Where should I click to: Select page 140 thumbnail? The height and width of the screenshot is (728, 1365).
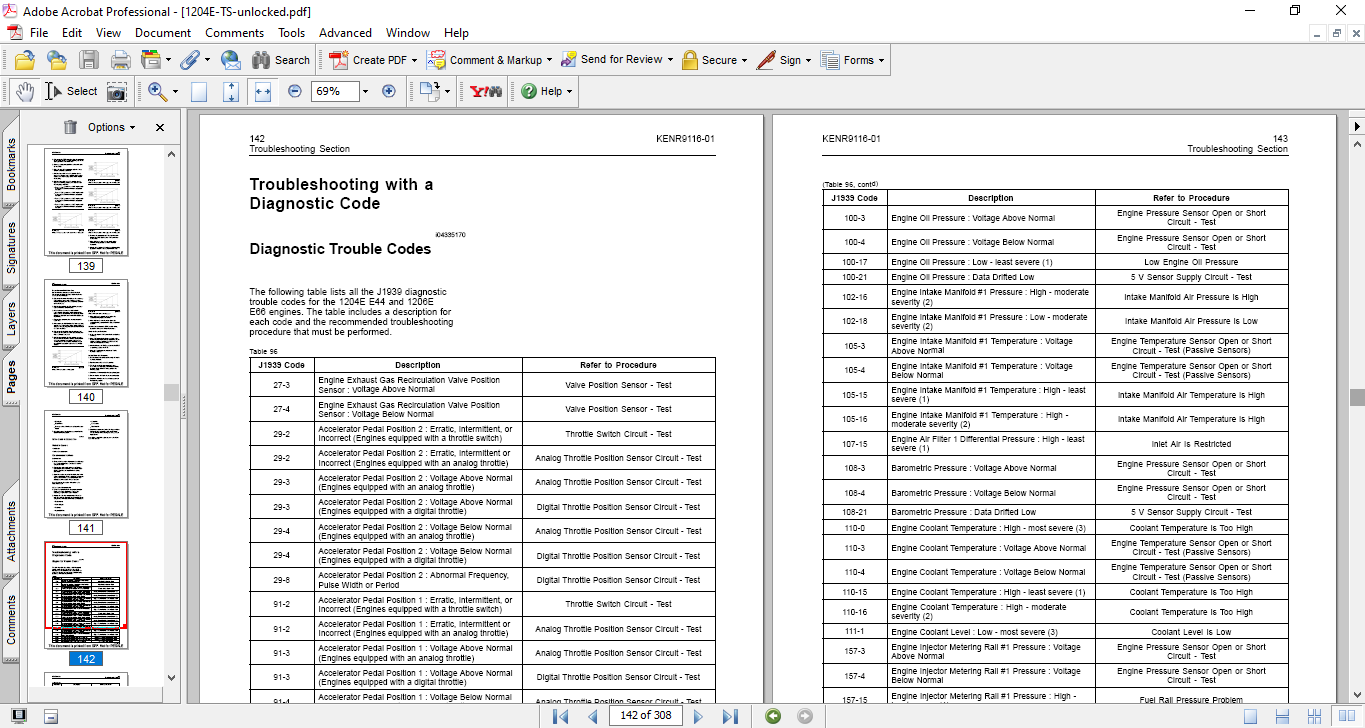point(87,333)
